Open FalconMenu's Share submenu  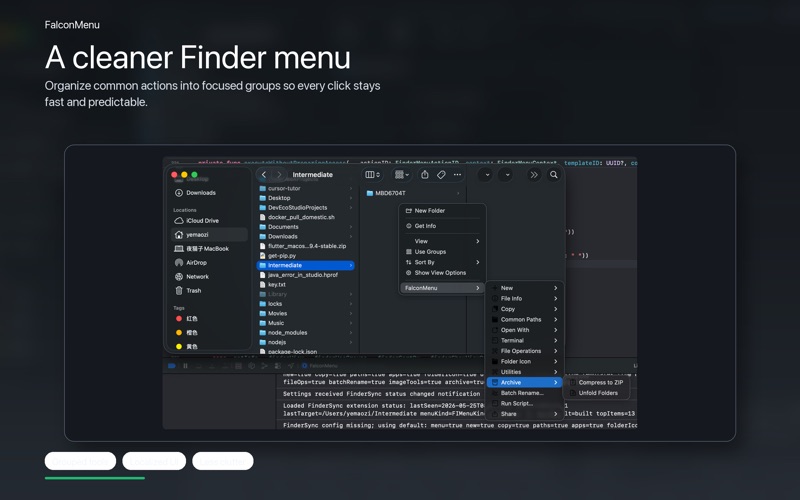(524, 414)
